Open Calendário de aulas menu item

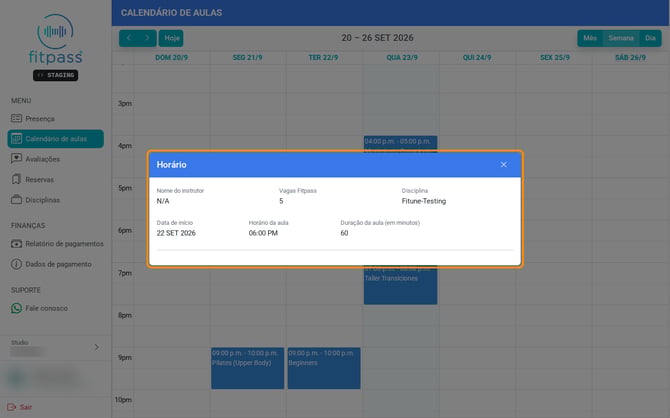(56, 139)
